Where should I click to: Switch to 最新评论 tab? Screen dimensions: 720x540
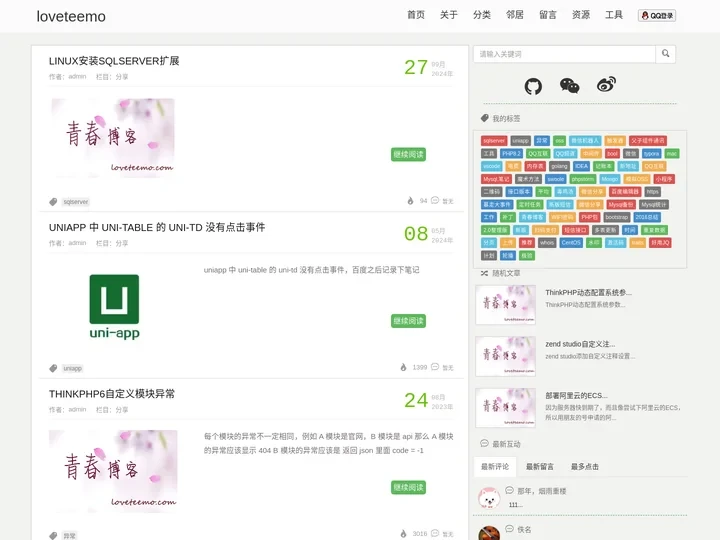[x=495, y=467]
